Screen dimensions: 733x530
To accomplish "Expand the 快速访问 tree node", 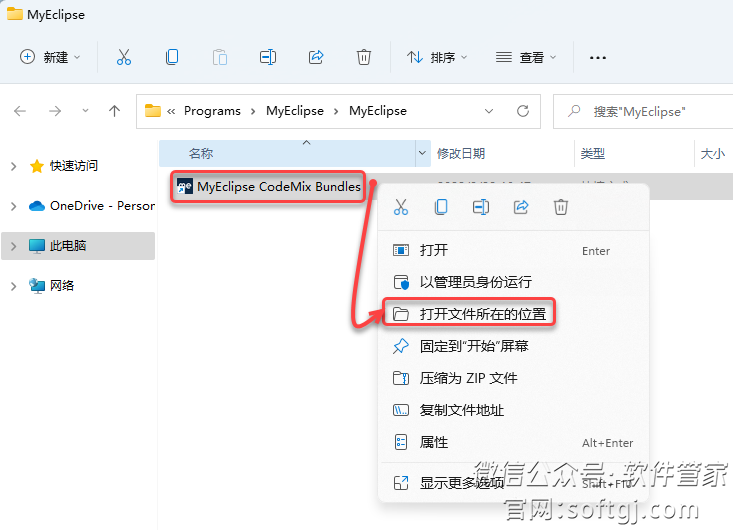I will (x=14, y=166).
